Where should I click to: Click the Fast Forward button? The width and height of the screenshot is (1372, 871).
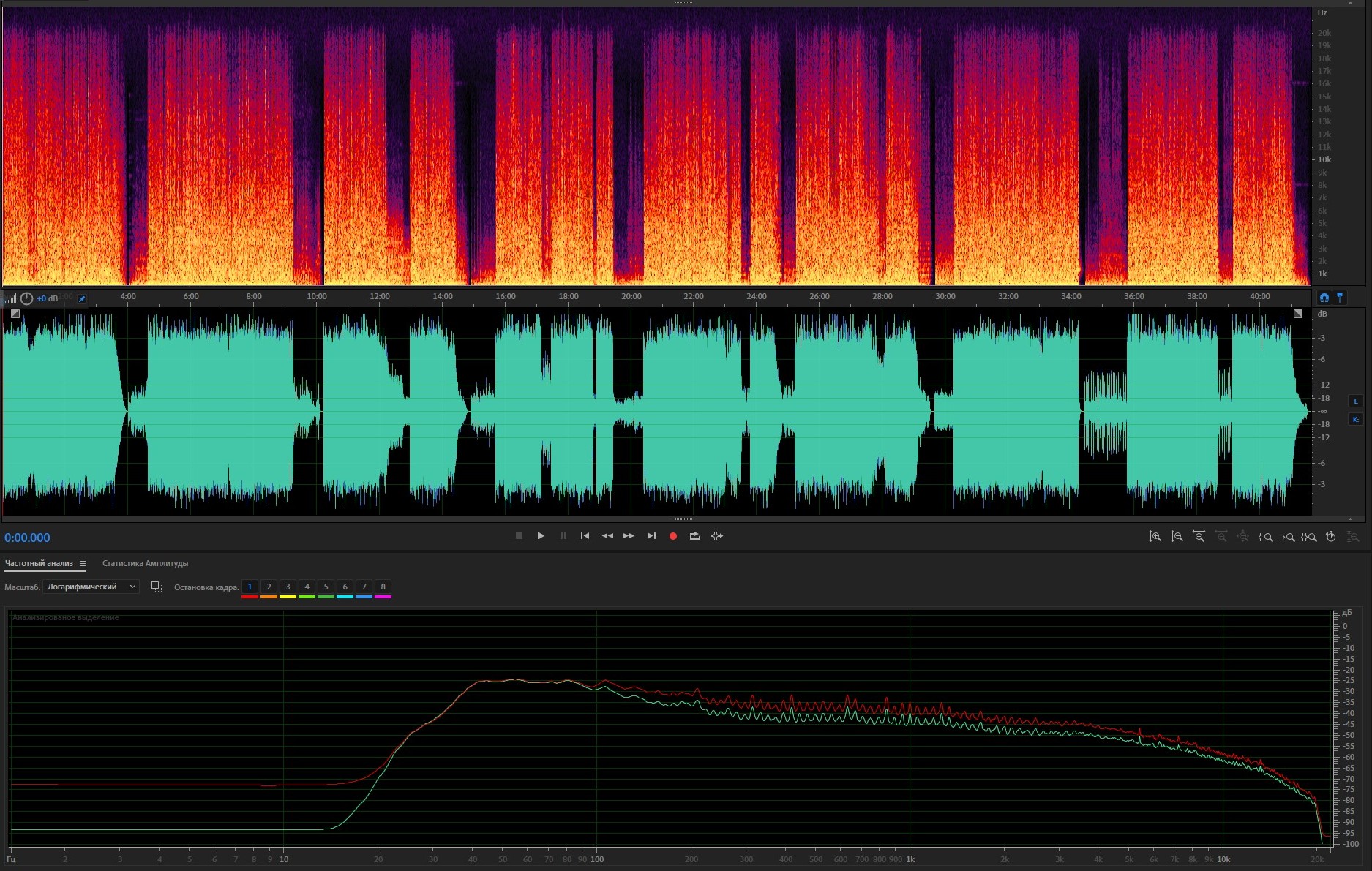point(629,536)
